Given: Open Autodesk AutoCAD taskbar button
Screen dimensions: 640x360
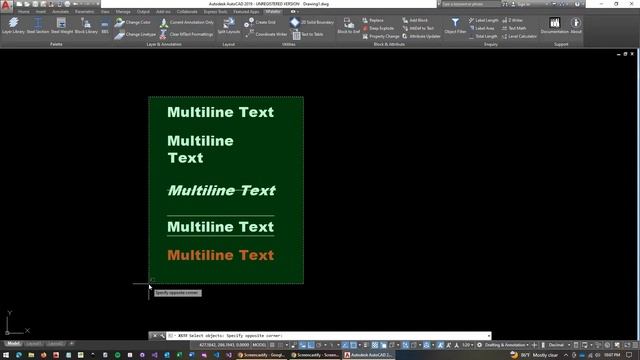Looking at the screenshot, I should click(x=368, y=355).
